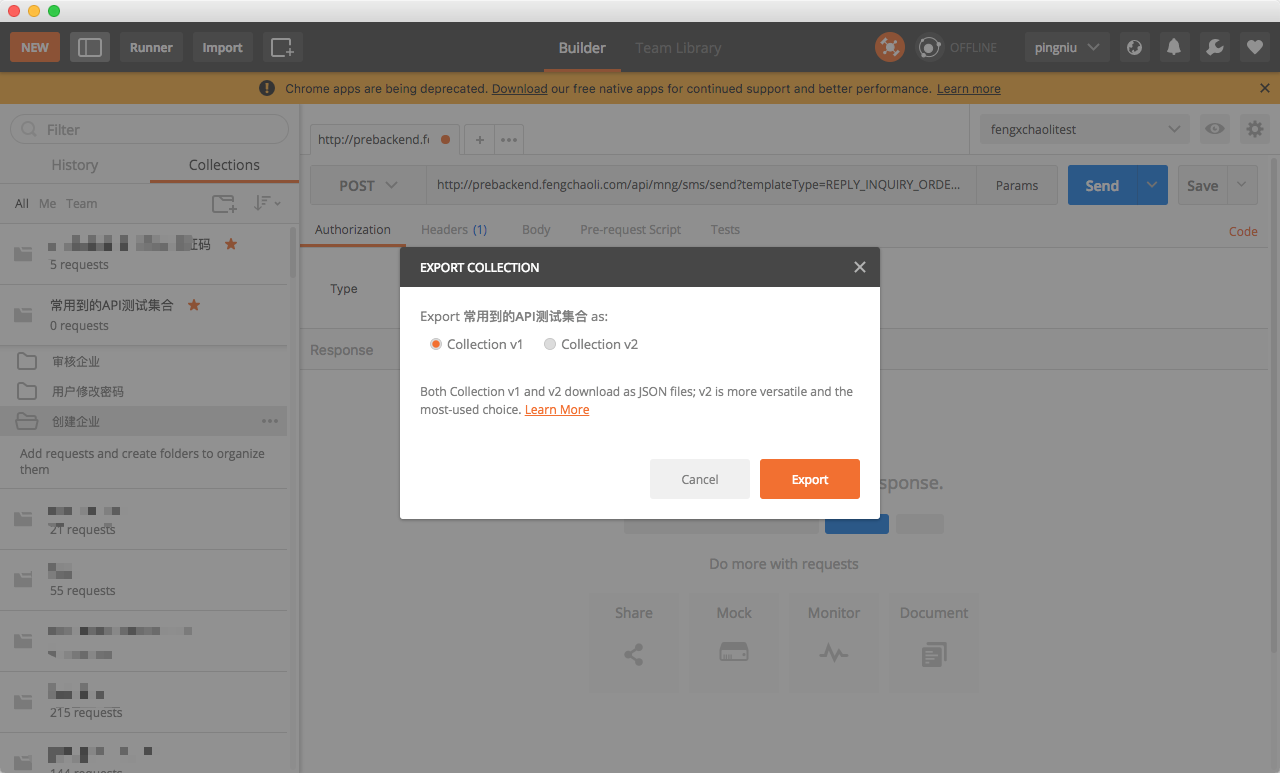The image size is (1280, 773).
Task: Click the Params button
Action: click(1017, 185)
